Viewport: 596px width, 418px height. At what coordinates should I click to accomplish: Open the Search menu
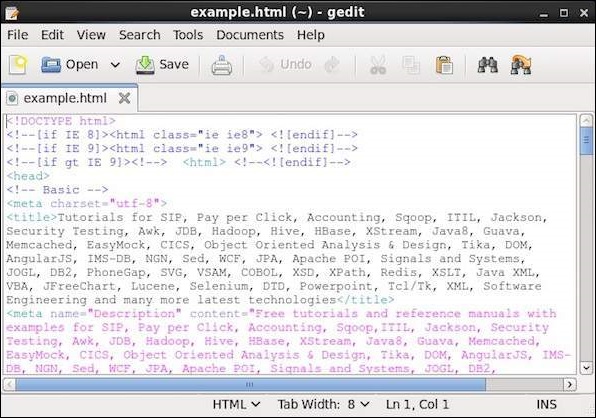point(139,35)
